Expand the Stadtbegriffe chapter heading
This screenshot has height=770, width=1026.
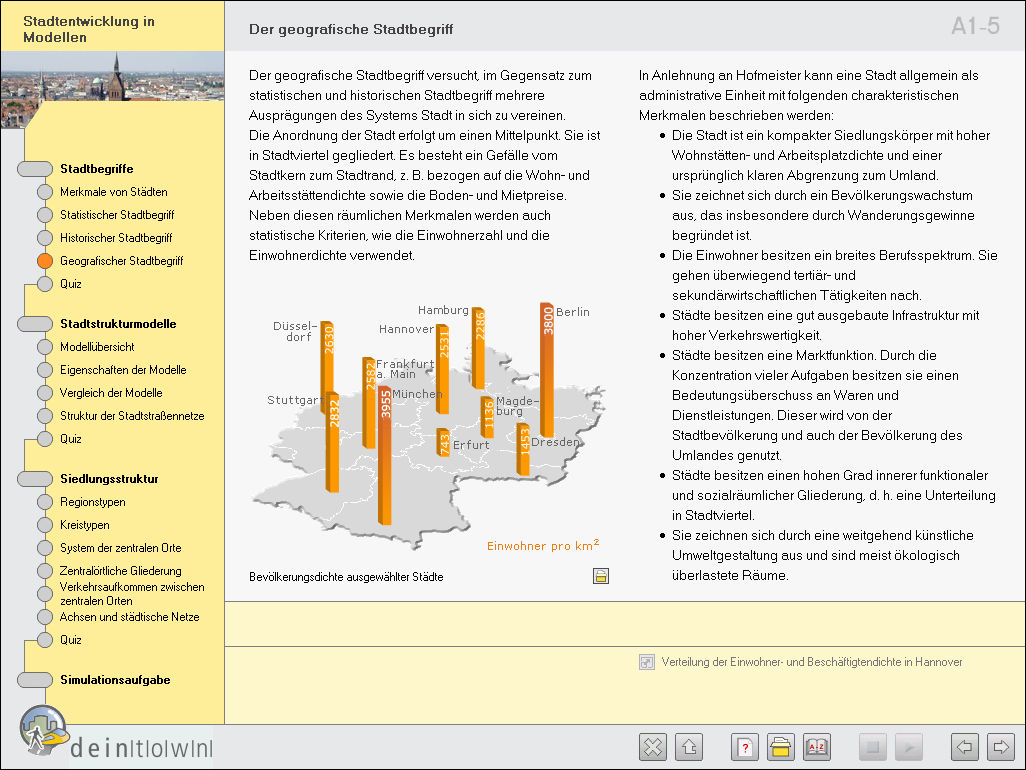coord(96,169)
